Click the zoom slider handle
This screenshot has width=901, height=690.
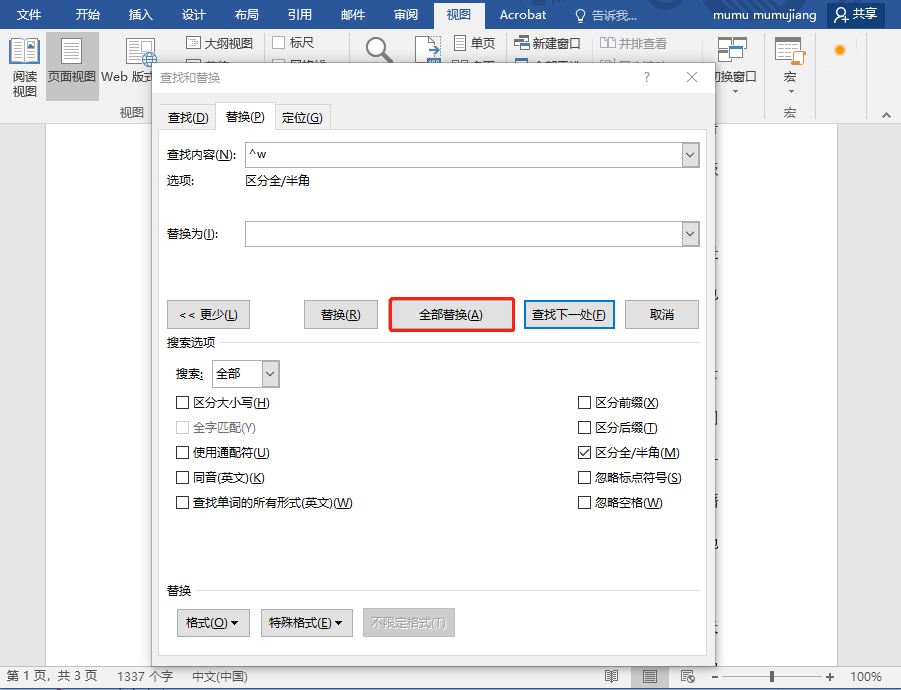(x=772, y=677)
